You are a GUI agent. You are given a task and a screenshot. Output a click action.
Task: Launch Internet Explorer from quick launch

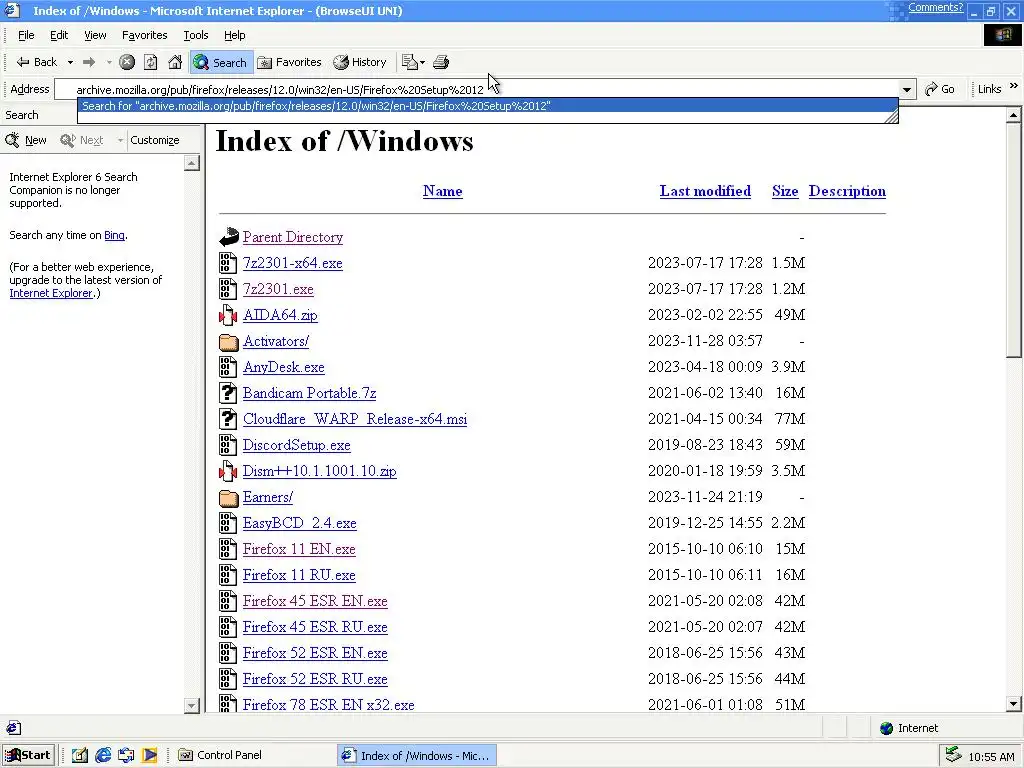pyautogui.click(x=103, y=755)
